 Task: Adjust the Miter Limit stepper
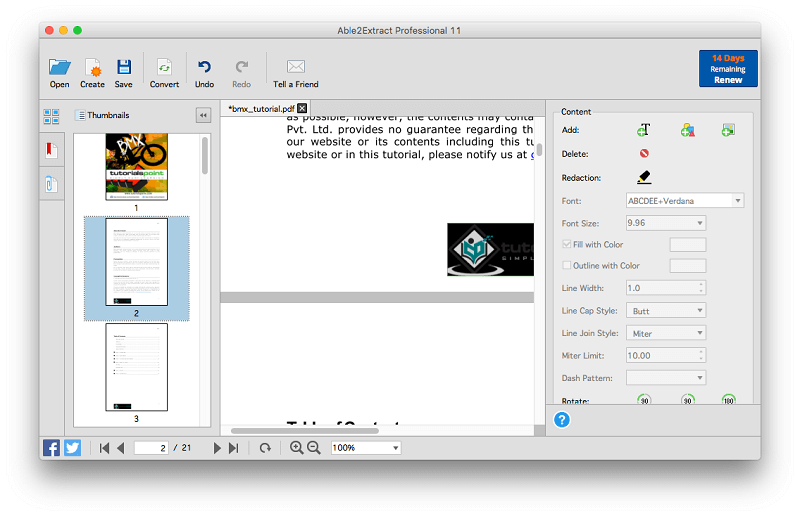(702, 355)
